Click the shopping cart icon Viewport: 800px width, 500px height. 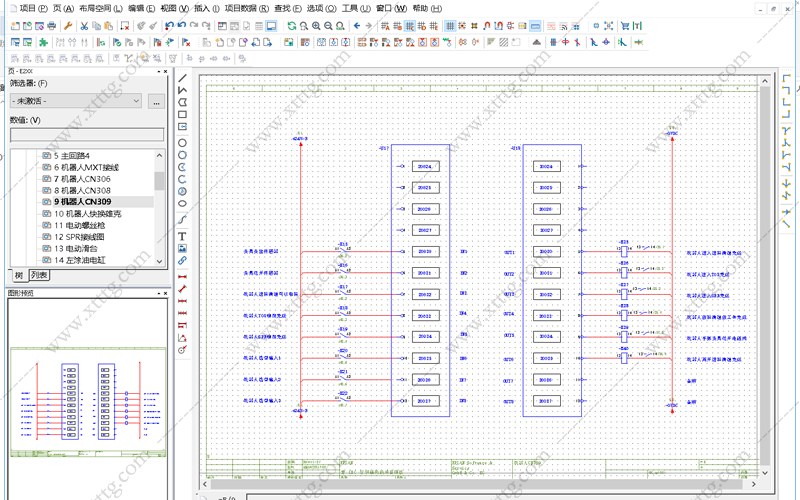tap(624, 26)
